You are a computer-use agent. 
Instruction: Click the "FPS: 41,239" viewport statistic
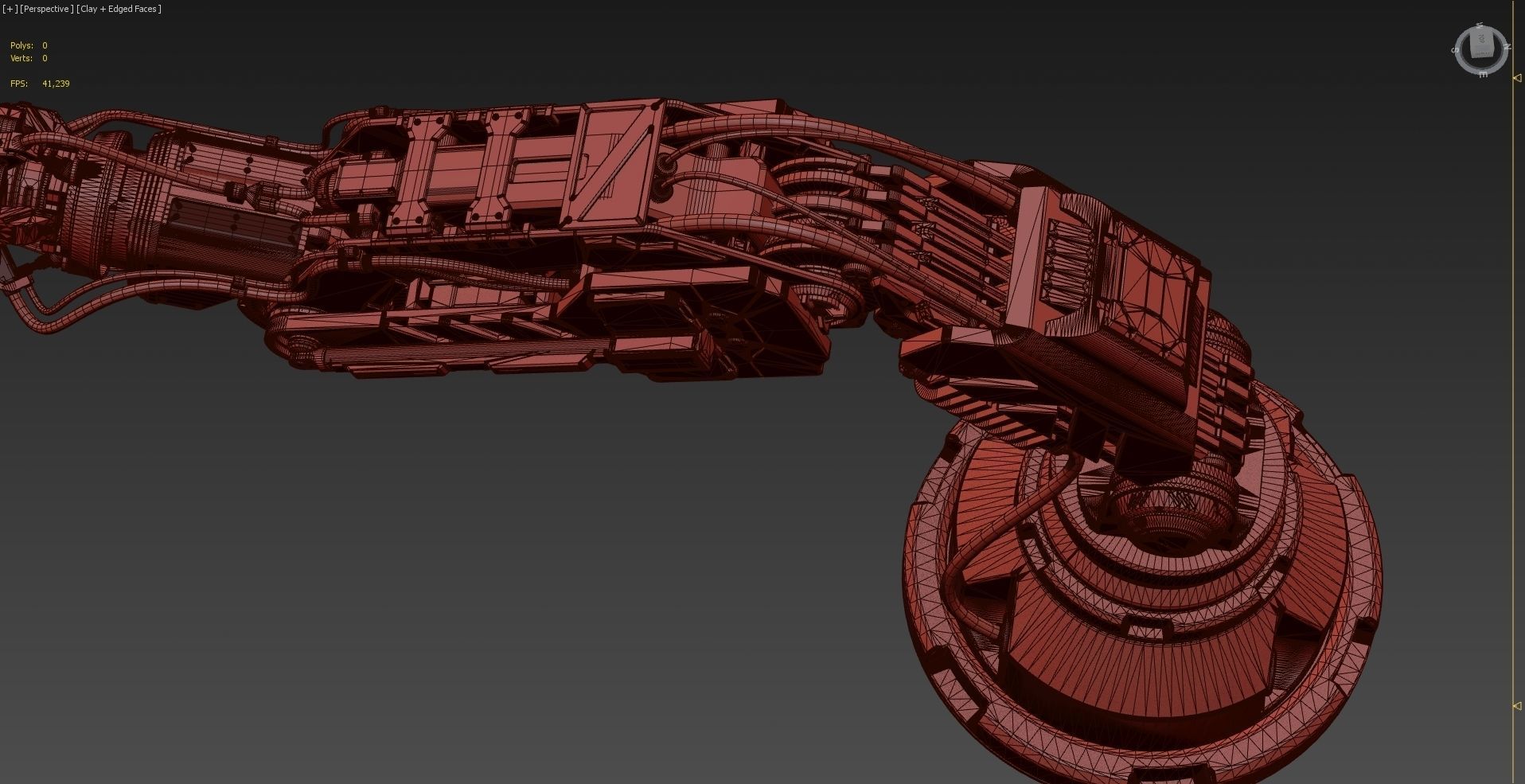pos(40,84)
